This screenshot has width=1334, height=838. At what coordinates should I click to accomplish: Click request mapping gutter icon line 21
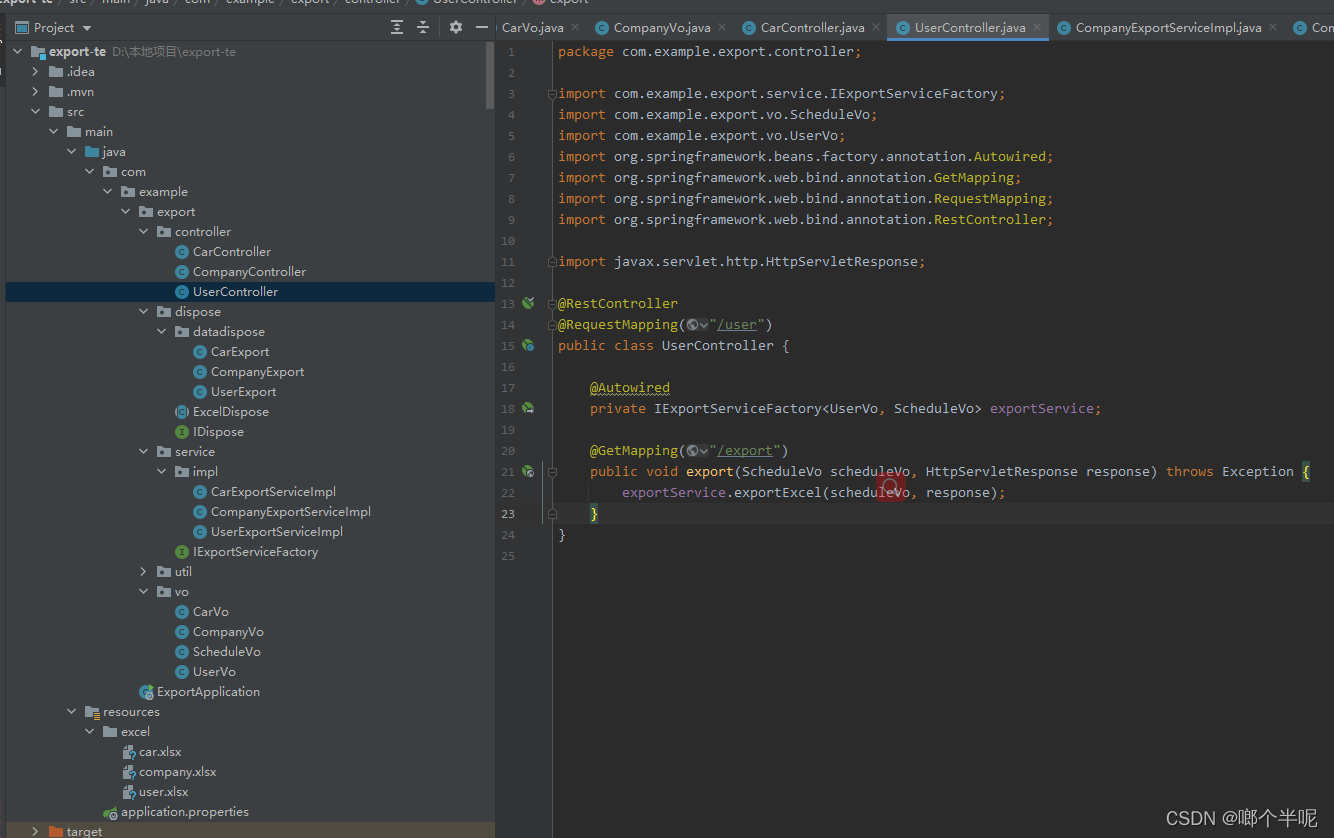point(528,471)
